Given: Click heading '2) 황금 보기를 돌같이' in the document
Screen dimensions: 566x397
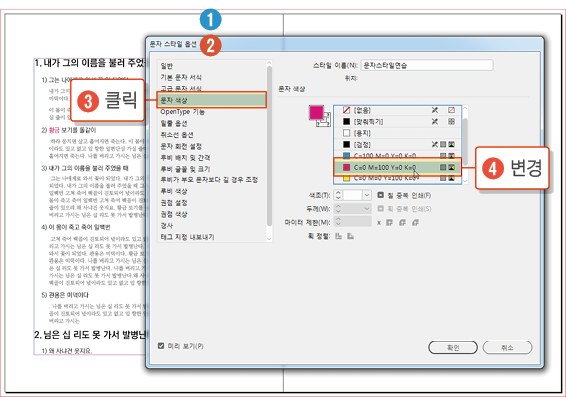Looking at the screenshot, I should point(69,130).
